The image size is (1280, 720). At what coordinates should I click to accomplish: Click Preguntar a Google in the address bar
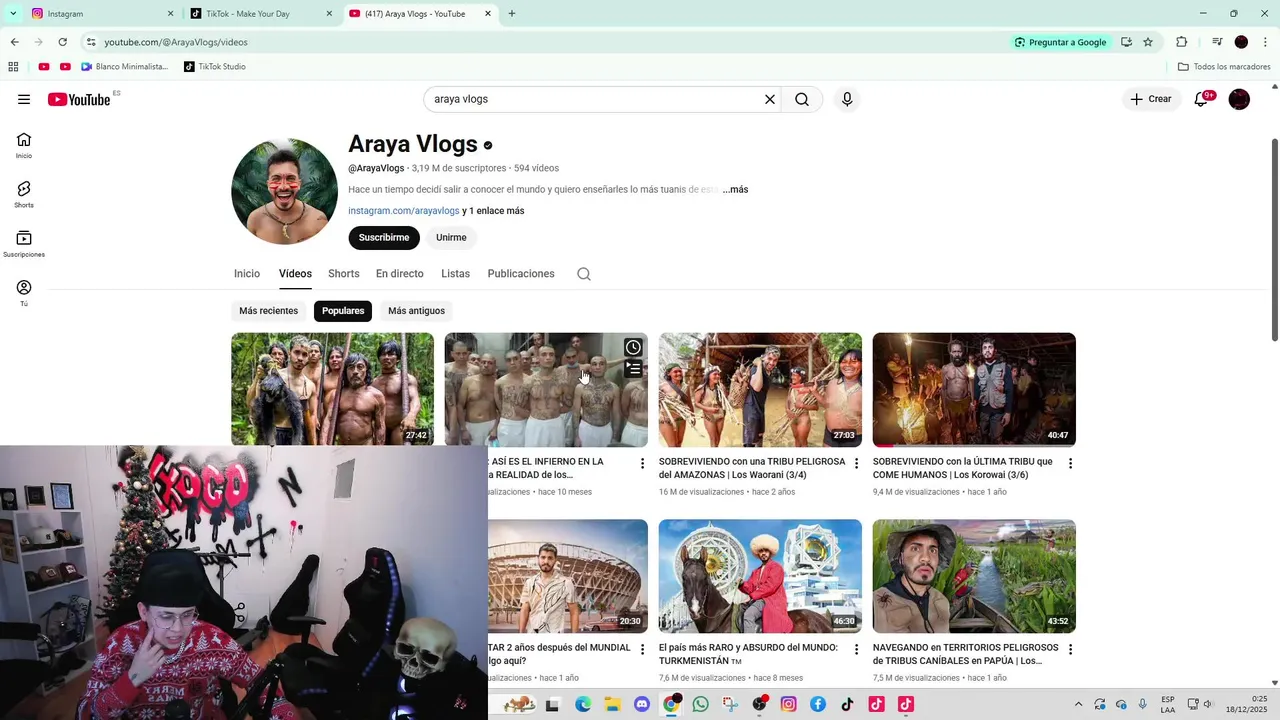point(1060,42)
